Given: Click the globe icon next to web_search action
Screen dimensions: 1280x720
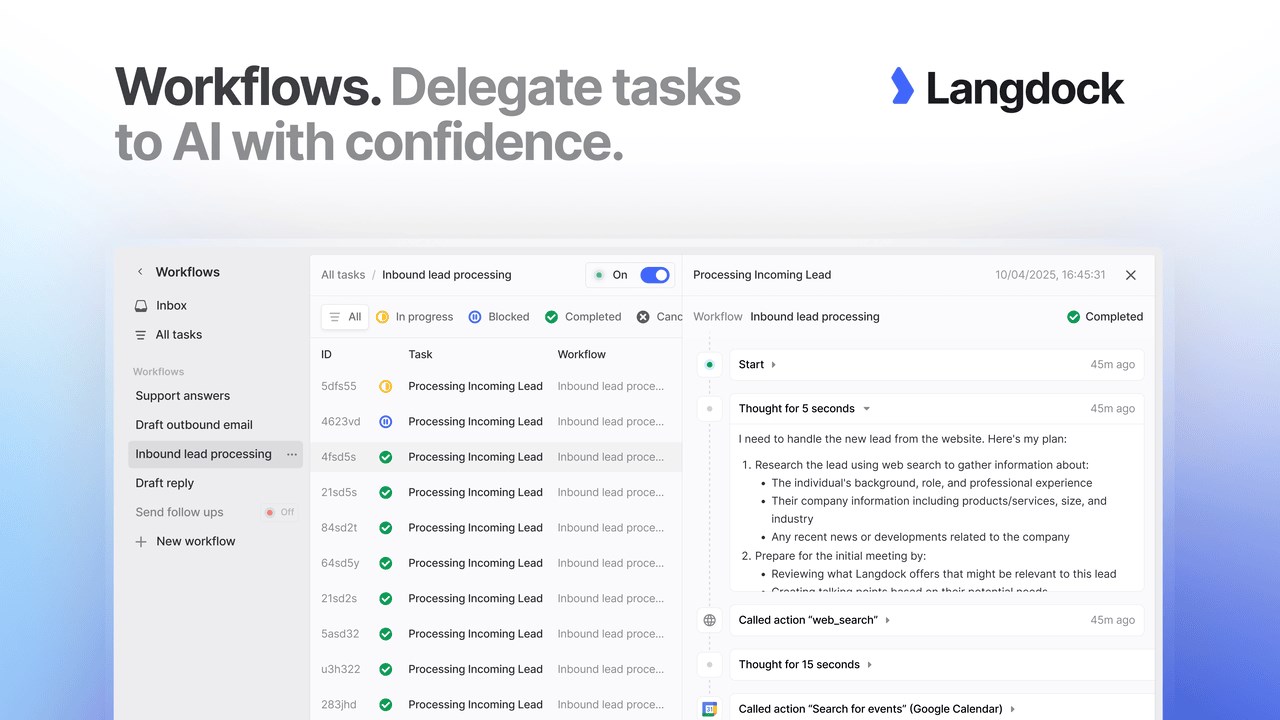Looking at the screenshot, I should coord(710,620).
